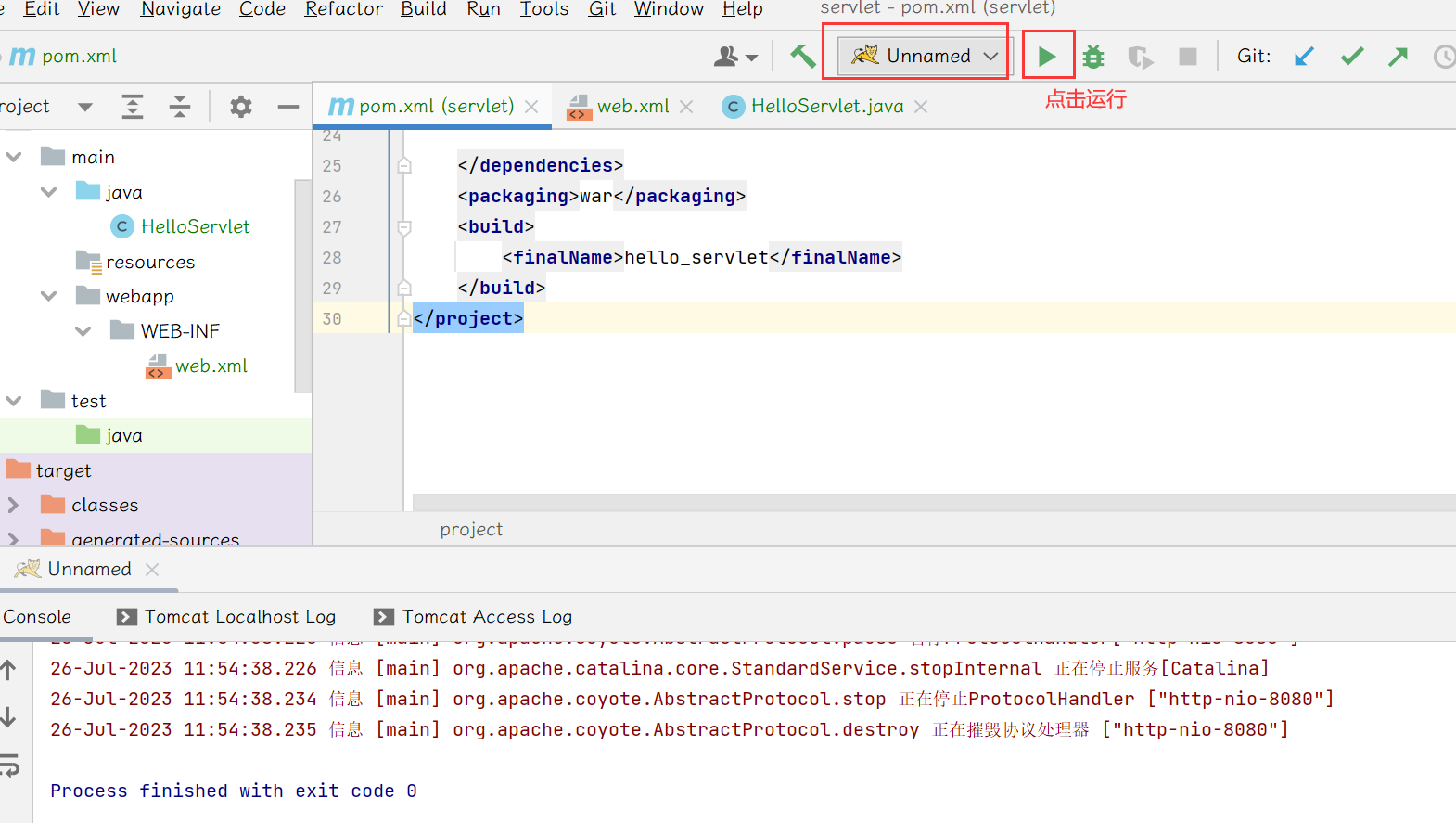Screen dimensions: 1456x823
Task: Run the Unnamed Tomcat configuration
Action: [1047, 57]
